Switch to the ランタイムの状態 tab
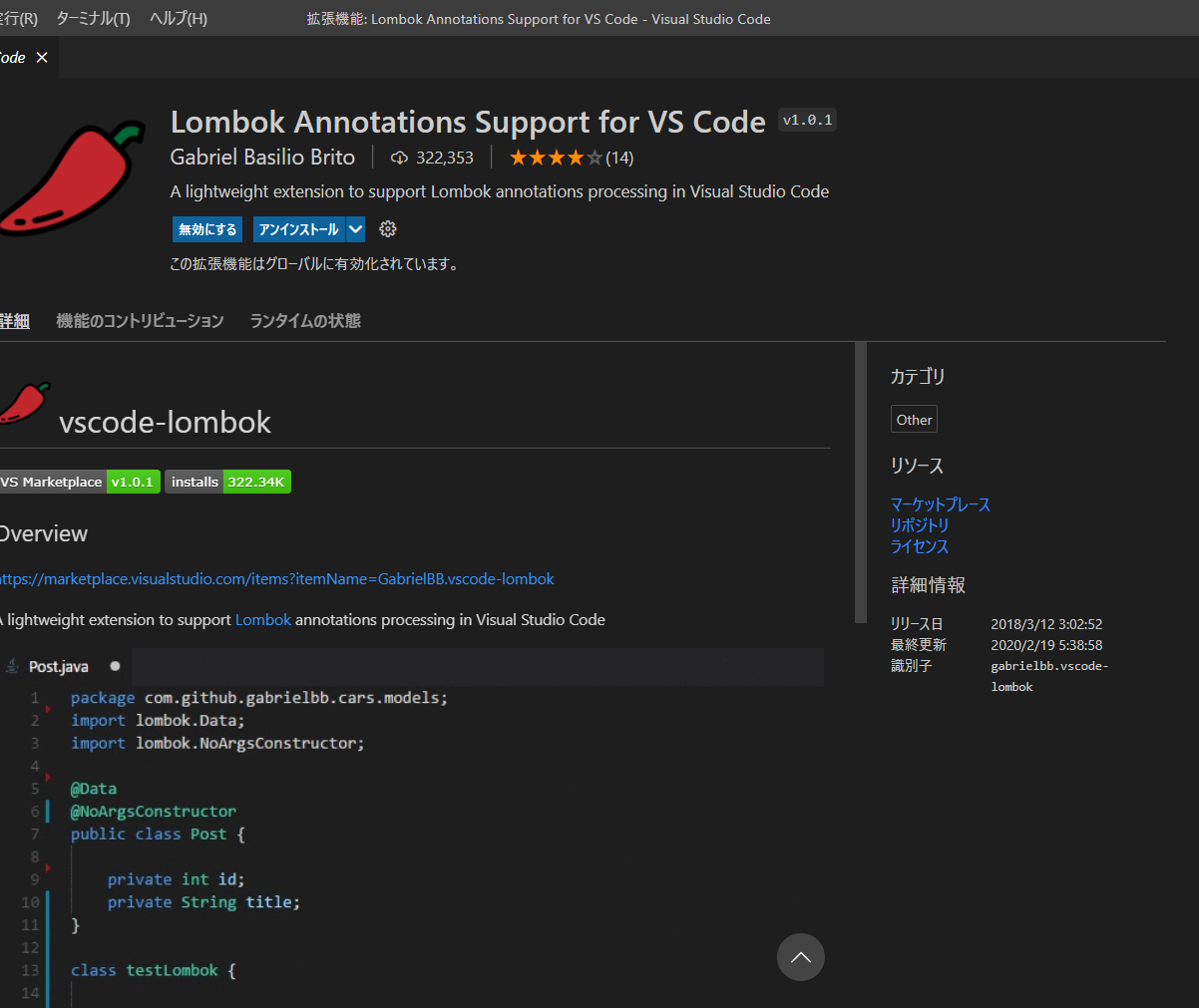The width and height of the screenshot is (1199, 1008). coord(305,321)
